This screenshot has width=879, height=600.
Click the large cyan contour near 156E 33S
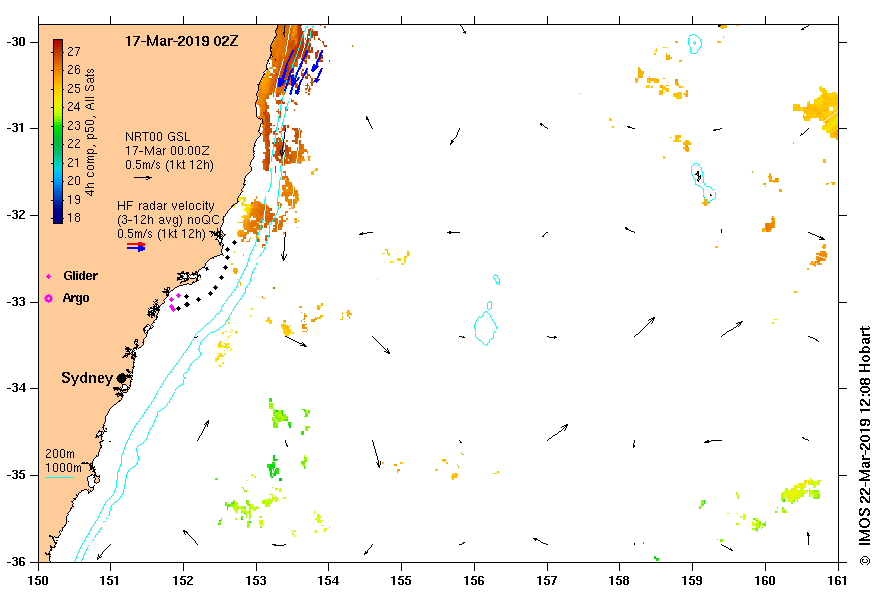(x=485, y=328)
